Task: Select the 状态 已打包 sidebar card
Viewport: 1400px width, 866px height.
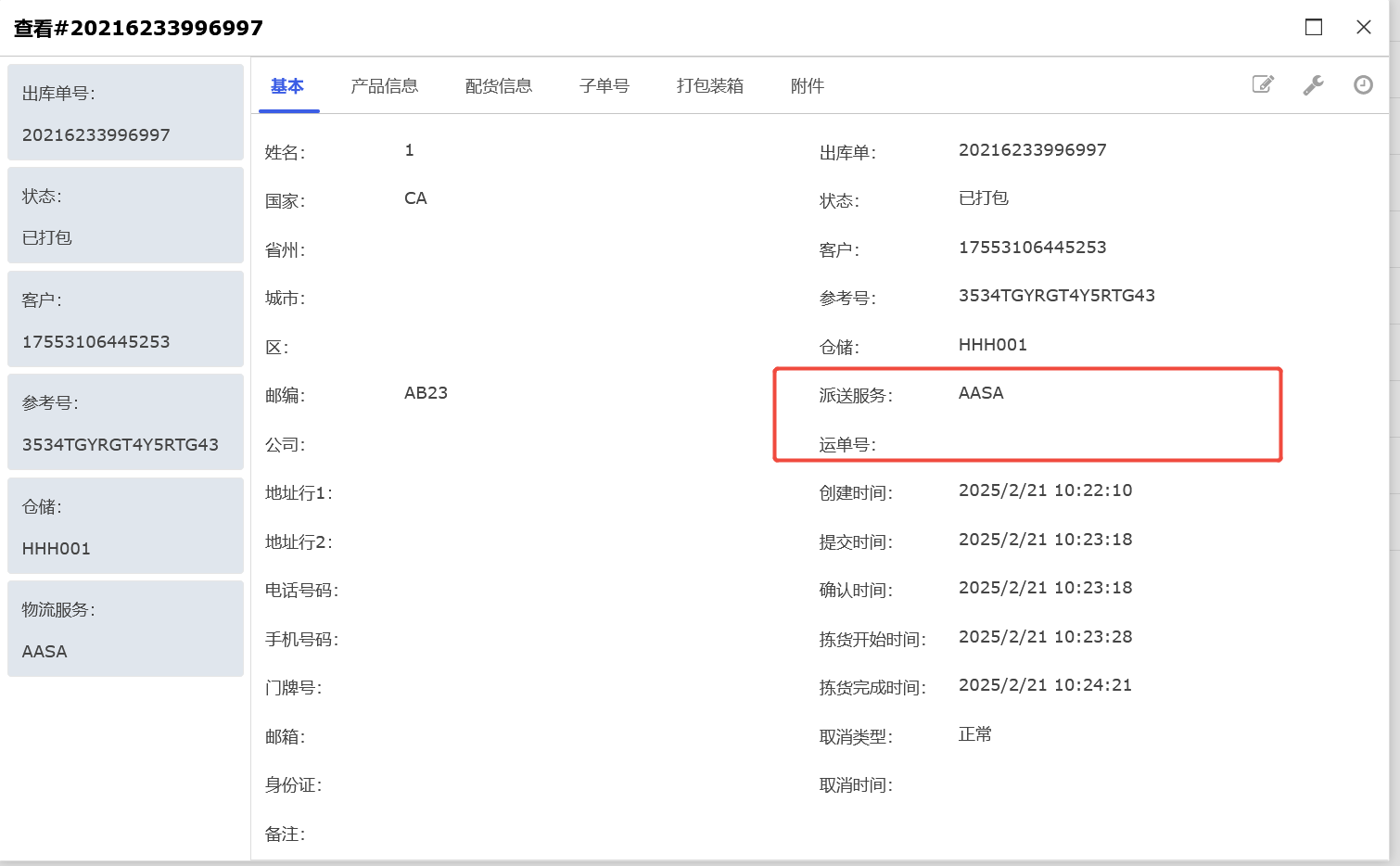Action: 125,215
